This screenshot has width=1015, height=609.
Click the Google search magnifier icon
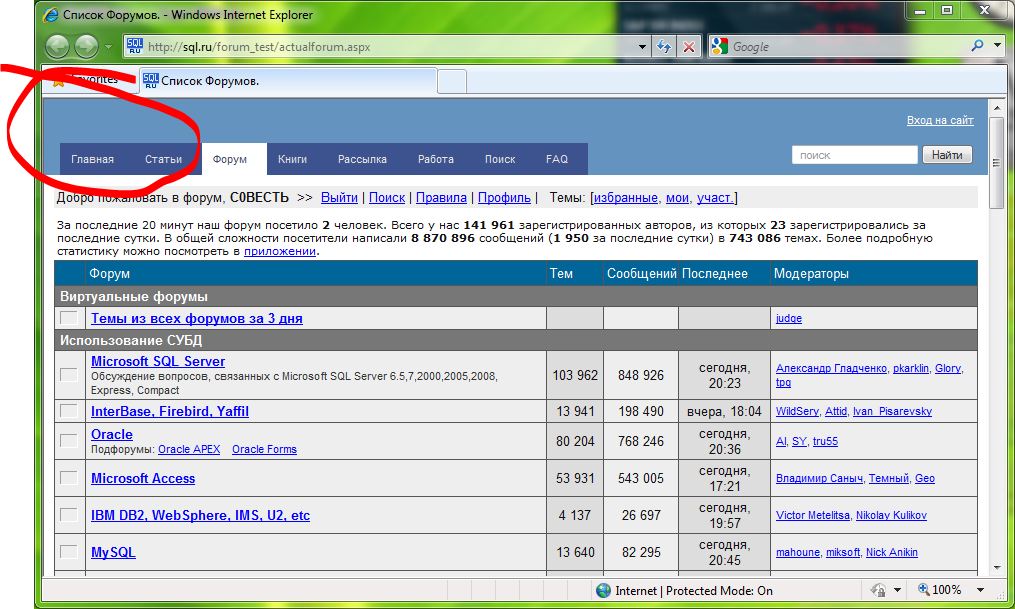tap(977, 46)
